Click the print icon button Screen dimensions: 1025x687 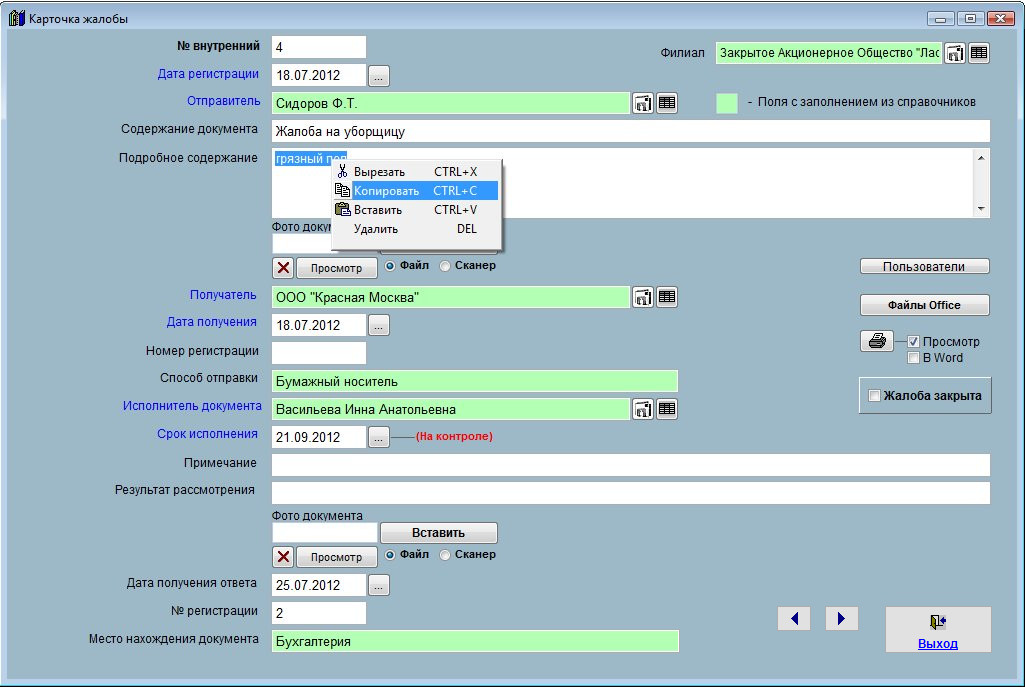876,341
